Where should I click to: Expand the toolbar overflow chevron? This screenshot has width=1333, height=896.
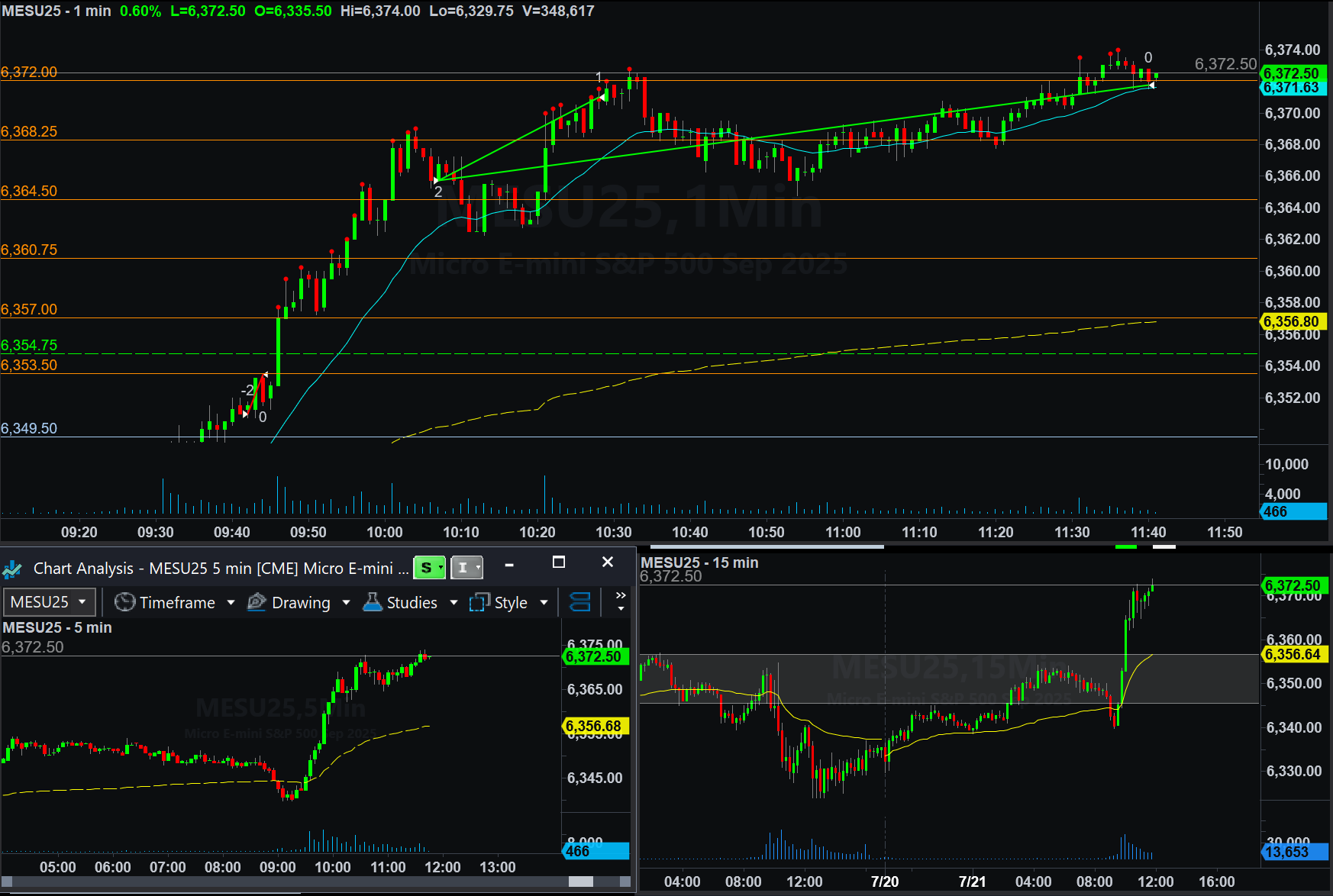pyautogui.click(x=621, y=601)
